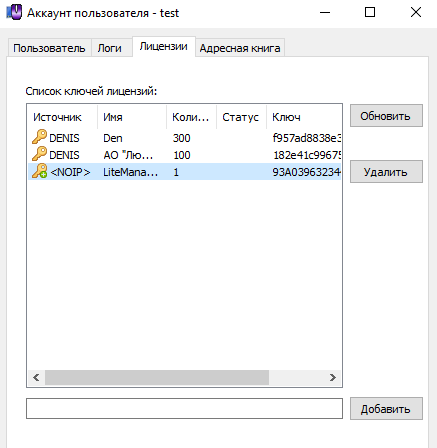This screenshot has width=437, height=448.
Task: Open the Адресная книга tab
Action: [x=240, y=48]
